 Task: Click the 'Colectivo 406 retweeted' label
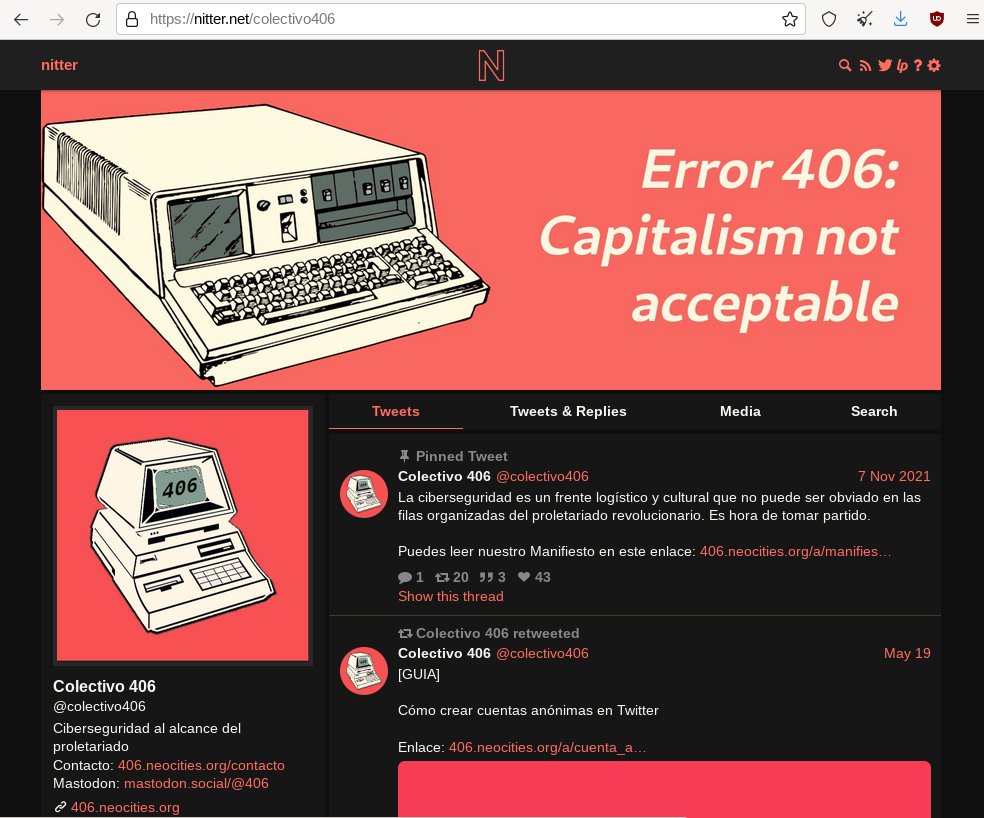(498, 633)
